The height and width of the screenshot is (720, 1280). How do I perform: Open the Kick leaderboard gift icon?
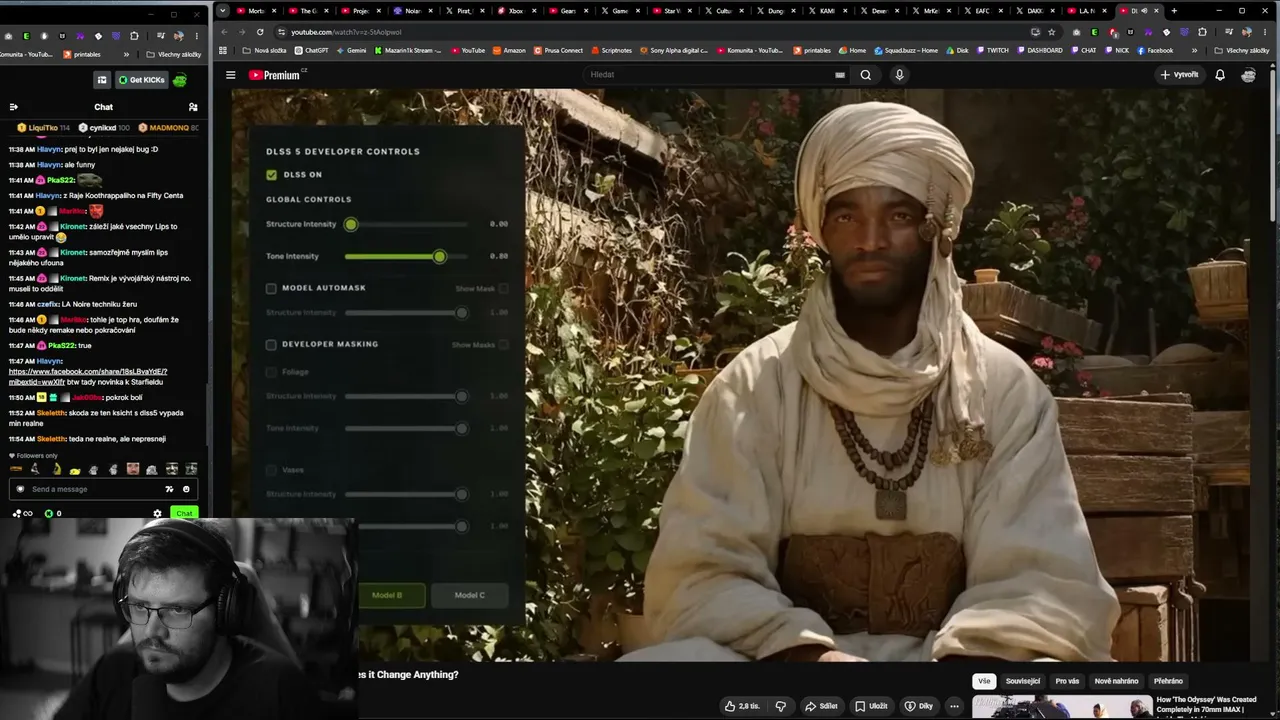point(102,80)
